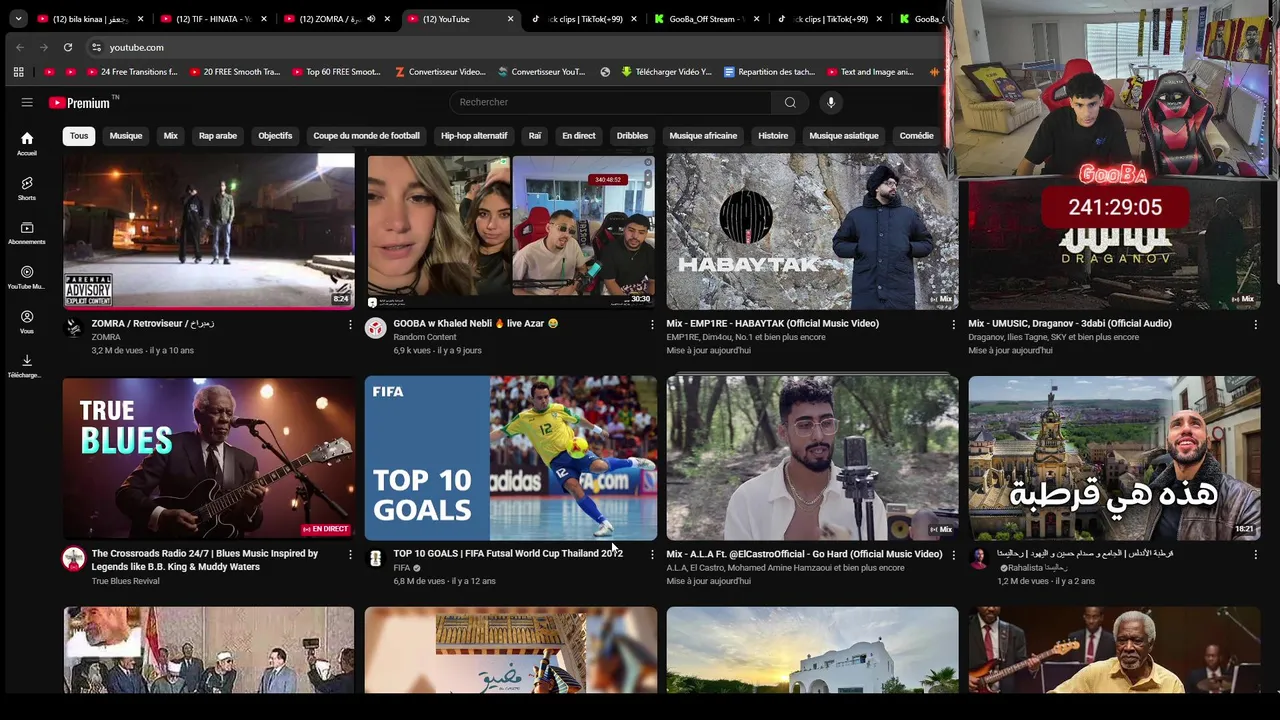This screenshot has width=1280, height=720.
Task: Start voice search with microphone icon
Action: 830,102
